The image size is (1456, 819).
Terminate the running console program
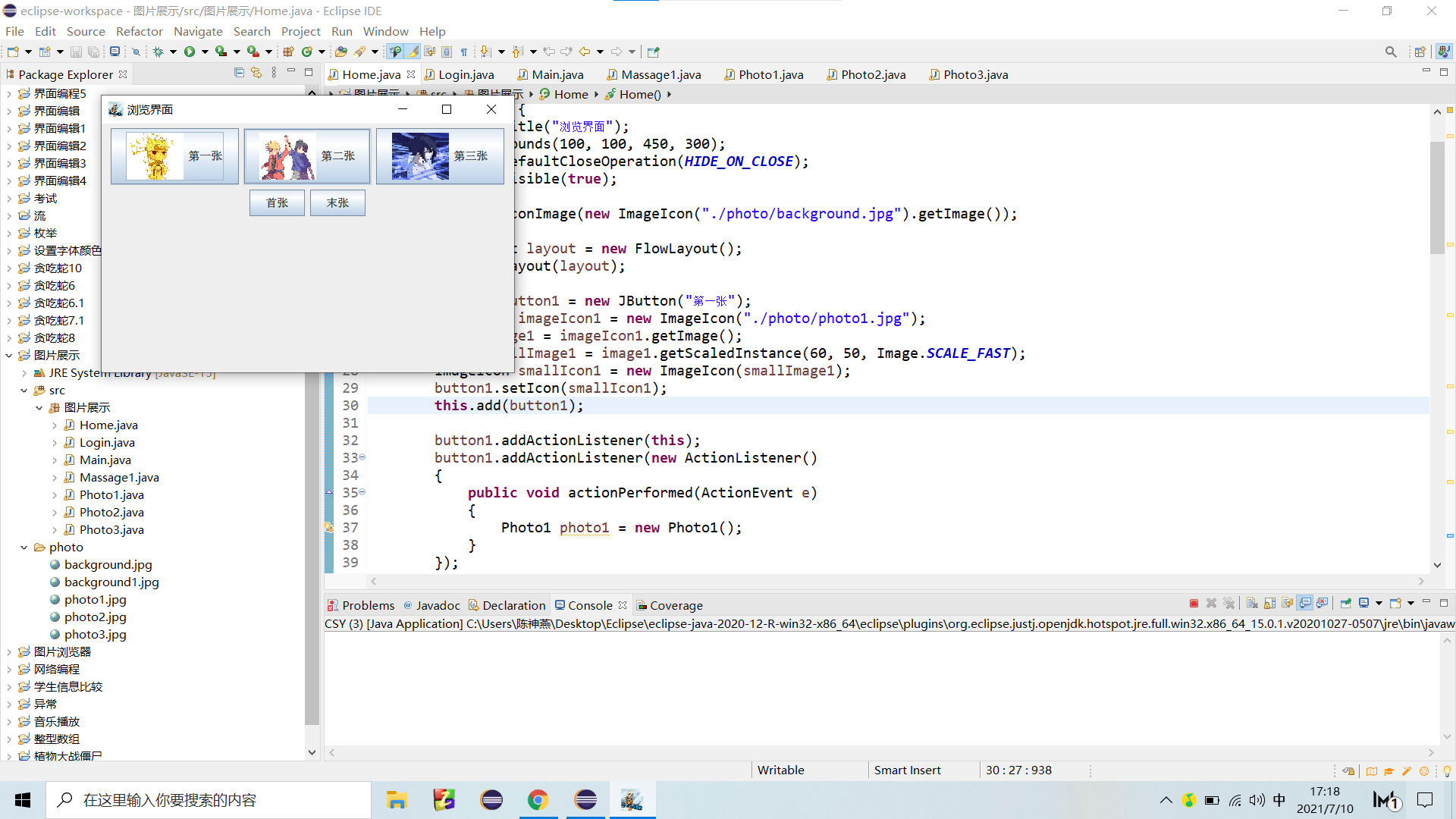pos(1194,604)
